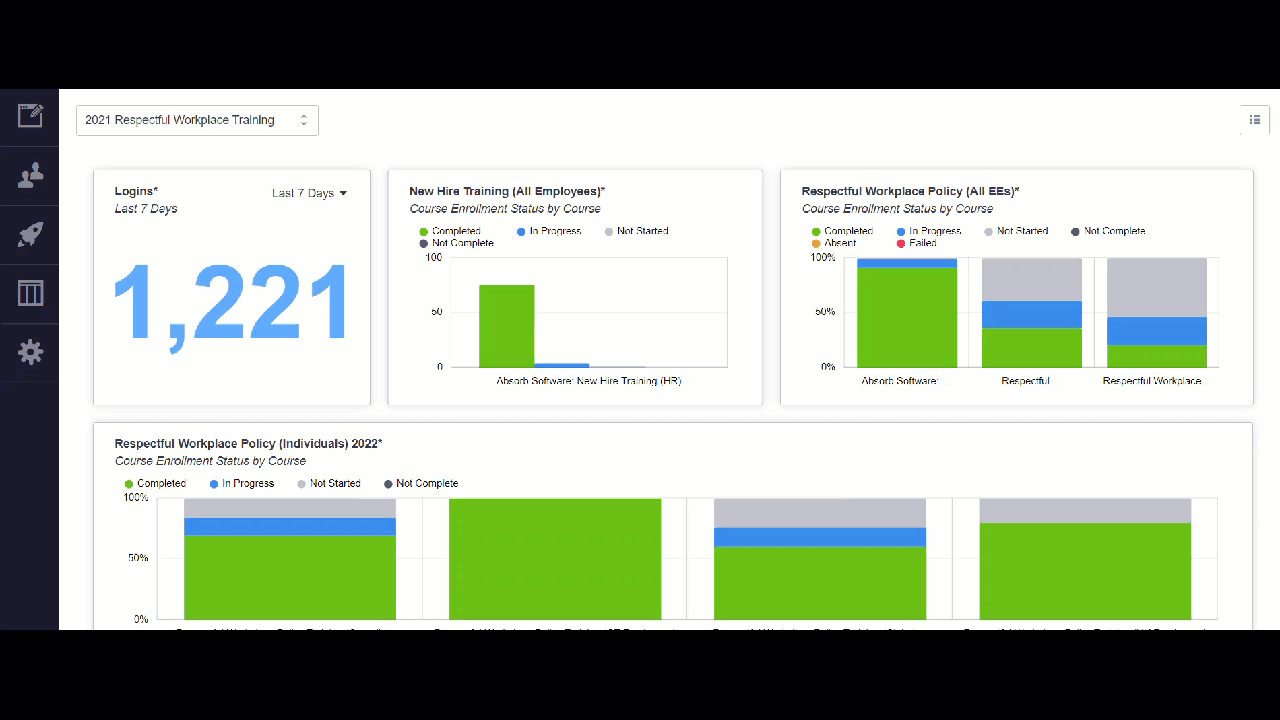
Task: Open the course editor icon in sidebar
Action: [x=30, y=116]
